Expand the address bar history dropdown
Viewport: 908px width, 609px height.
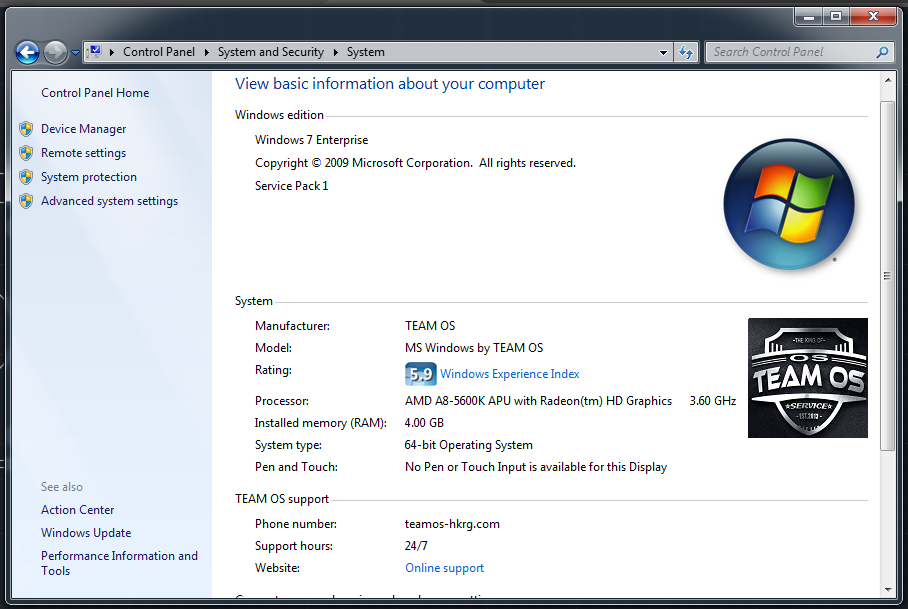point(663,52)
